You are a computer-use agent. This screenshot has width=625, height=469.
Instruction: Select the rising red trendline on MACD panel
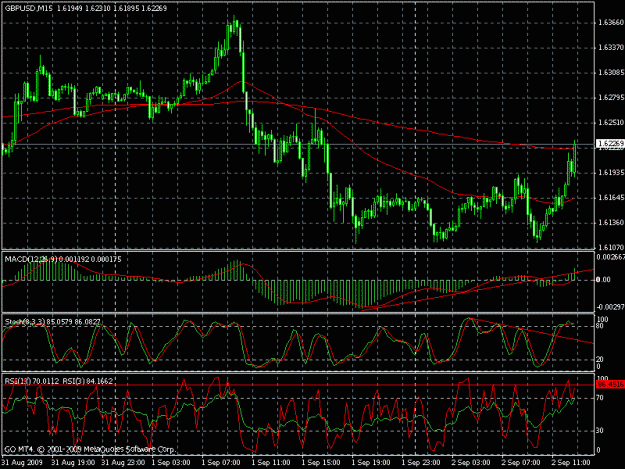click(x=478, y=289)
